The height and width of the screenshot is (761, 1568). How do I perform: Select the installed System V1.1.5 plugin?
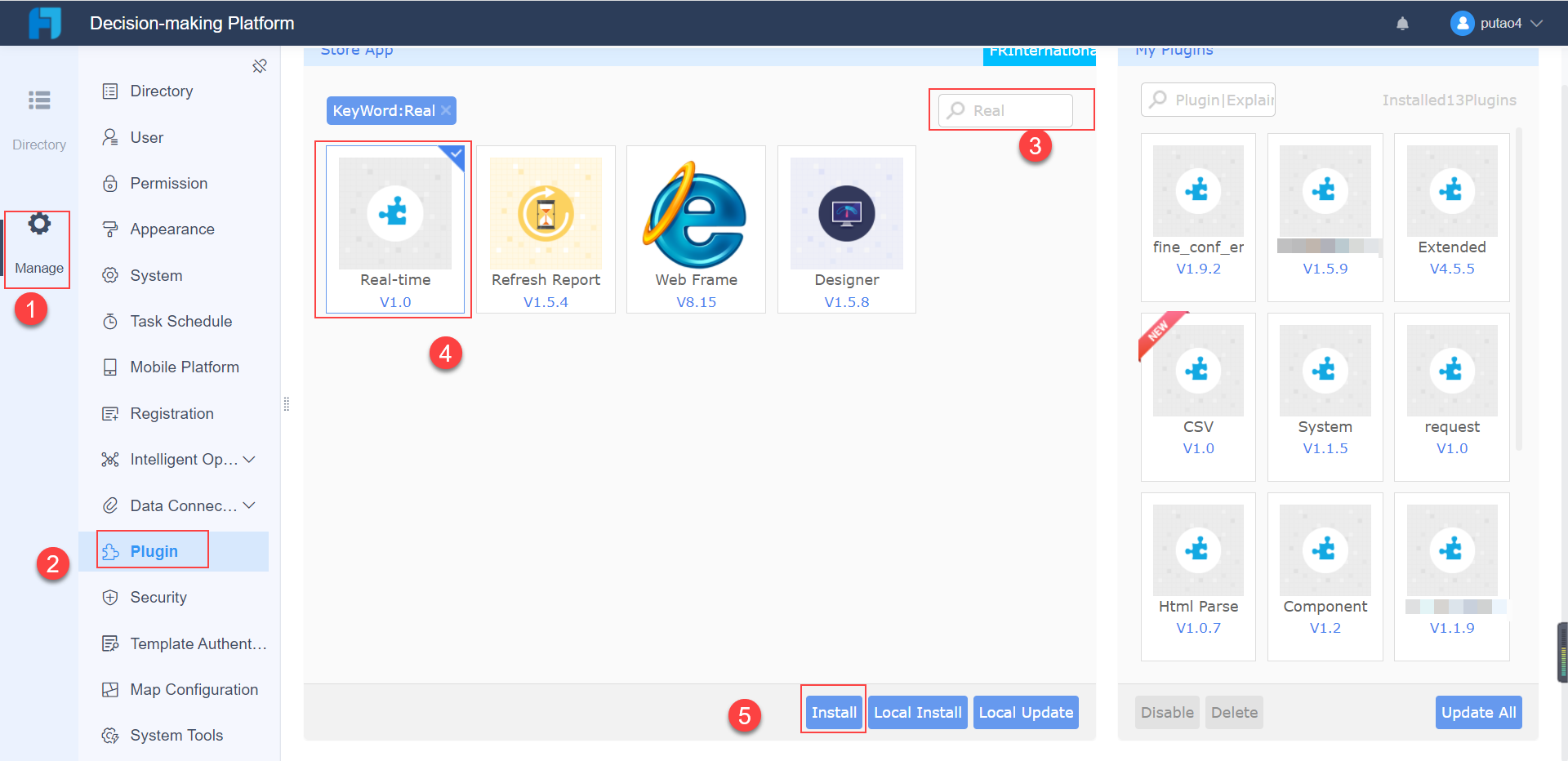(x=1325, y=397)
